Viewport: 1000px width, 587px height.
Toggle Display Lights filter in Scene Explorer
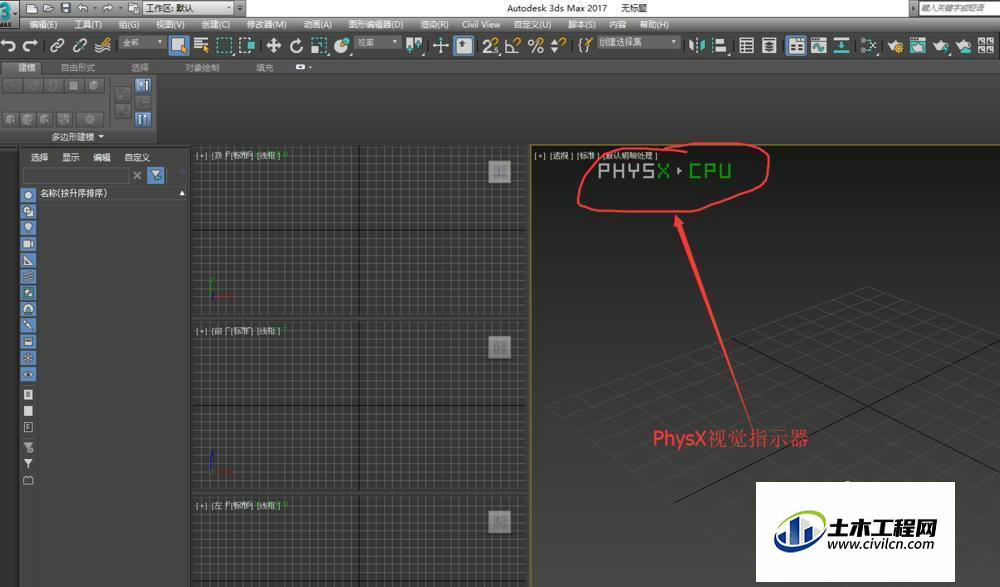point(28,228)
